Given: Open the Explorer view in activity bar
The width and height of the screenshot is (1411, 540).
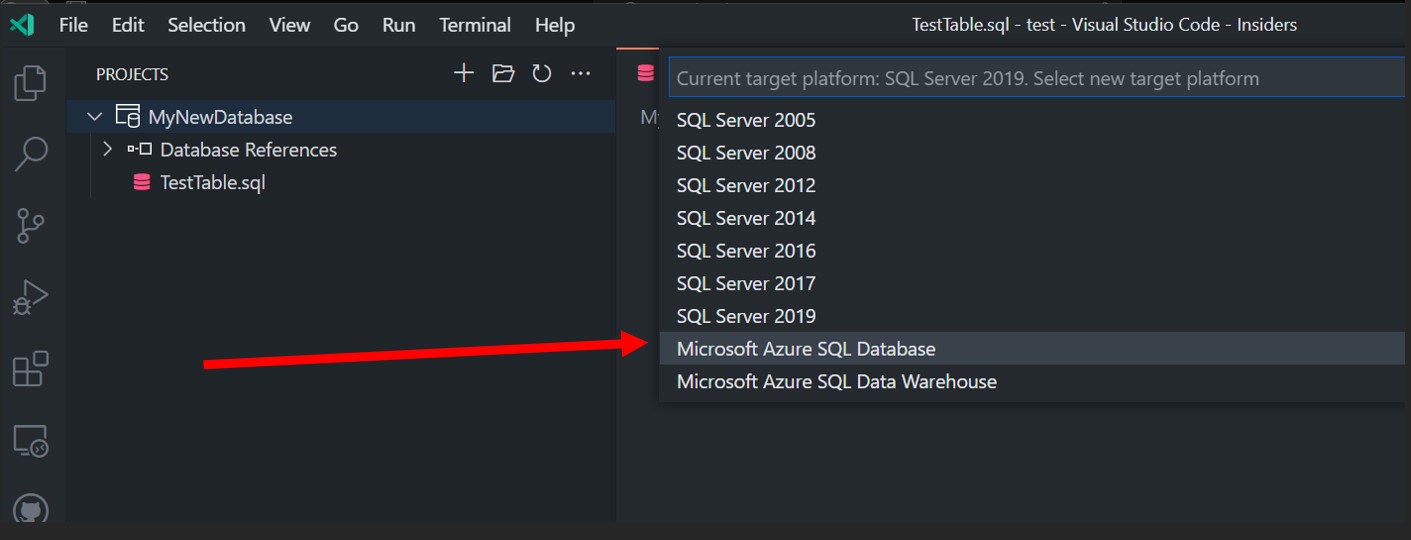Looking at the screenshot, I should 31,83.
